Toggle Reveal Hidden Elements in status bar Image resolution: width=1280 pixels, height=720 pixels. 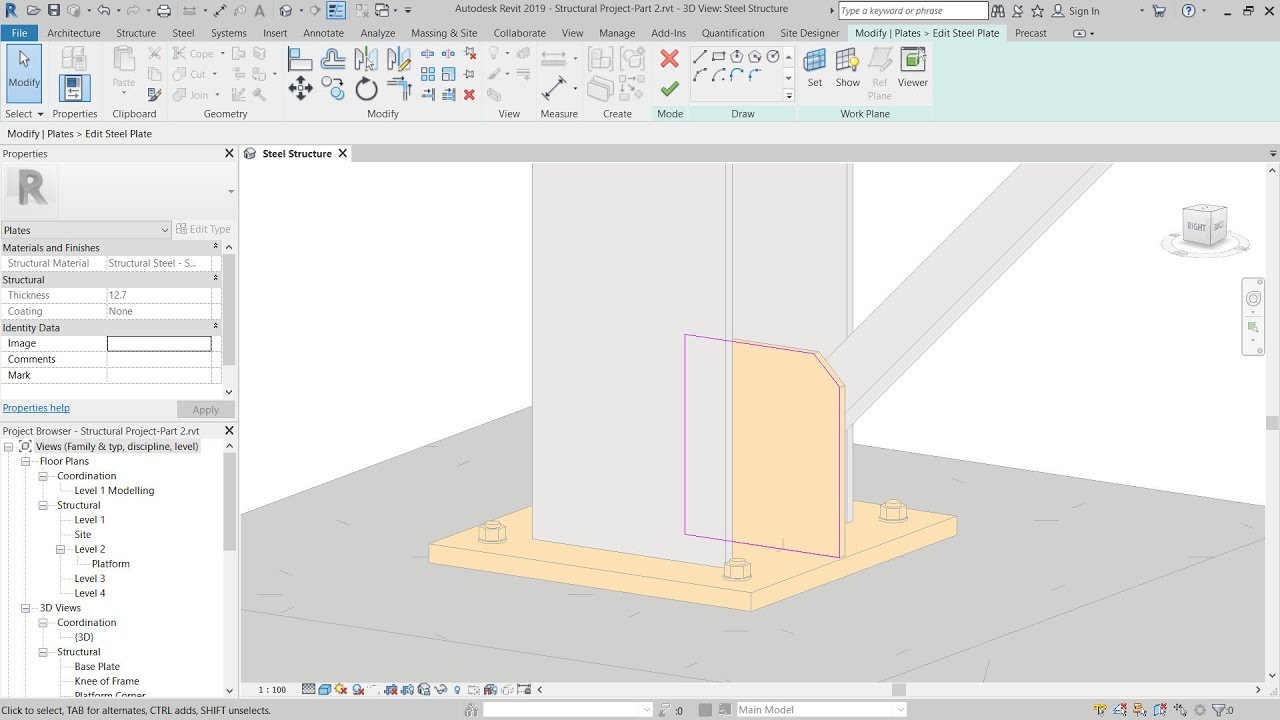(x=457, y=689)
